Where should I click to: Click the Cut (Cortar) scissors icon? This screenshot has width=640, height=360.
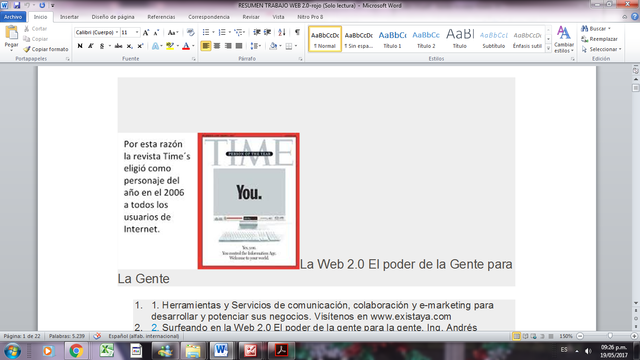pos(27,29)
